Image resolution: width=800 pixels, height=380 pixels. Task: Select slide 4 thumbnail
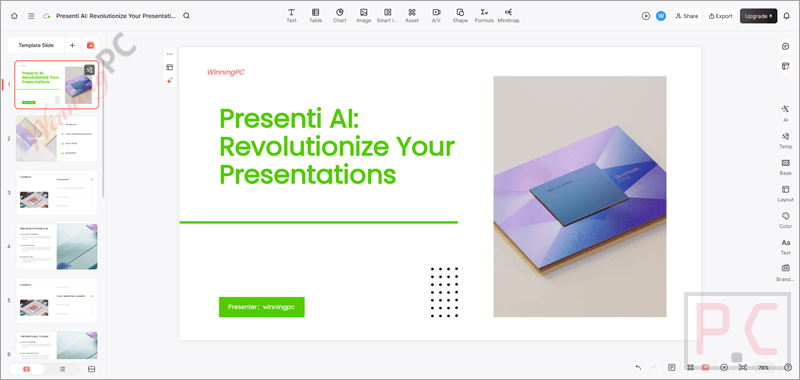tap(57, 246)
